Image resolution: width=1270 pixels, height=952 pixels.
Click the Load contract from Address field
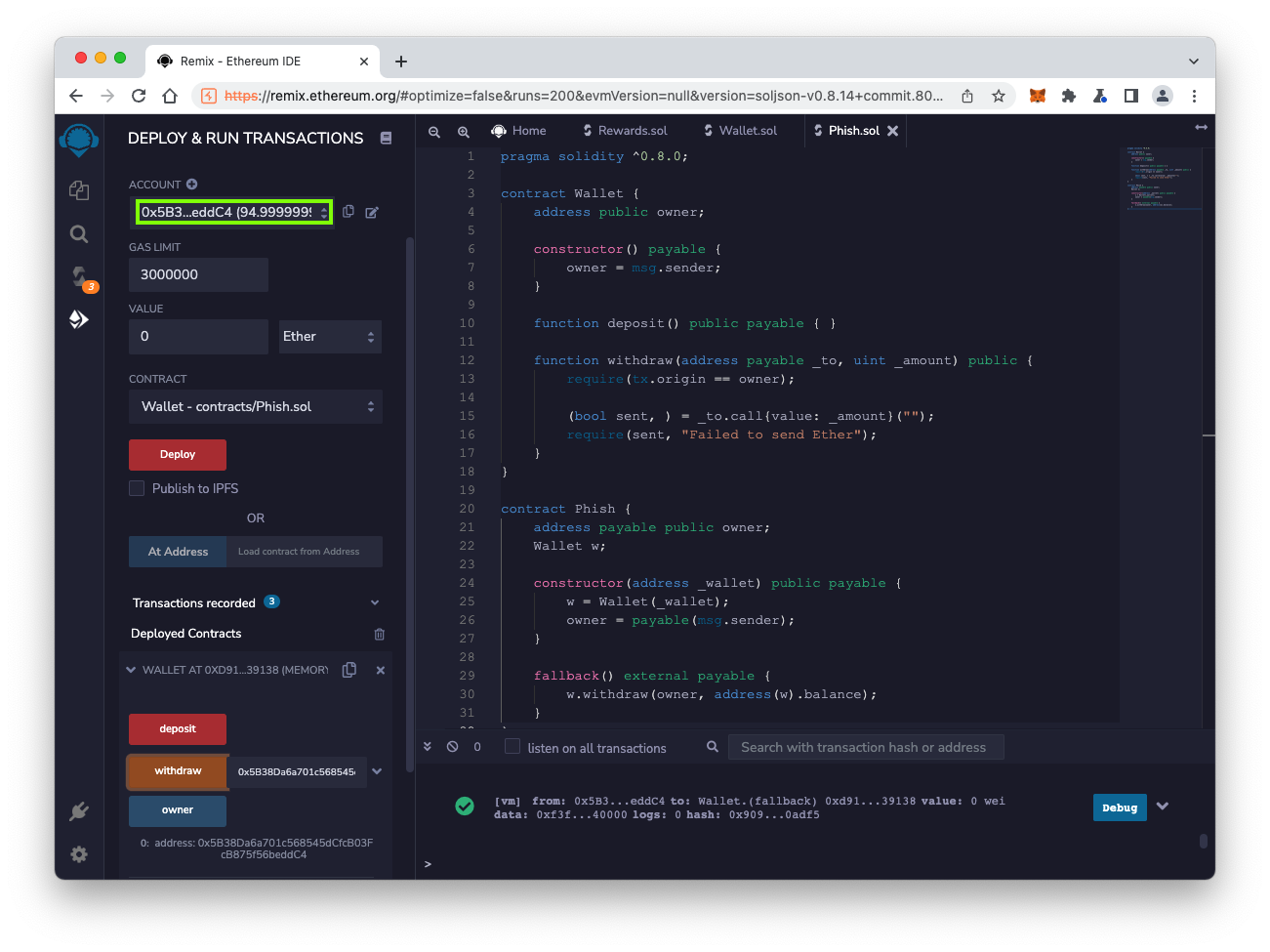pyautogui.click(x=305, y=552)
